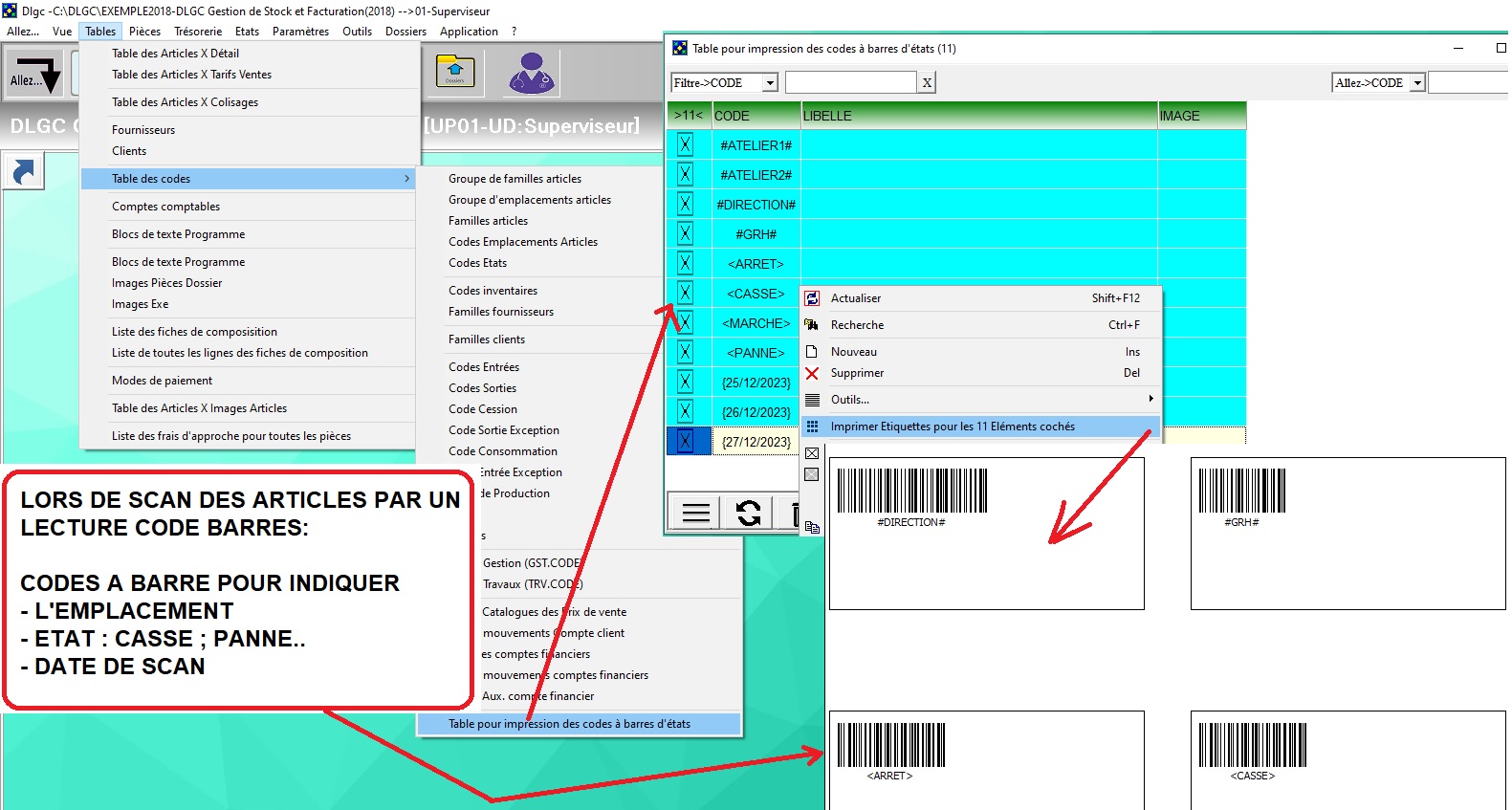Screen dimensions: 1512x810
Task: Open the Application menu
Action: point(469,32)
